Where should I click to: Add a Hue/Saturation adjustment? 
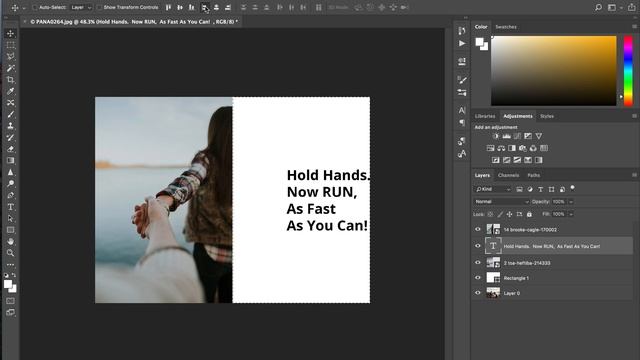[x=490, y=148]
